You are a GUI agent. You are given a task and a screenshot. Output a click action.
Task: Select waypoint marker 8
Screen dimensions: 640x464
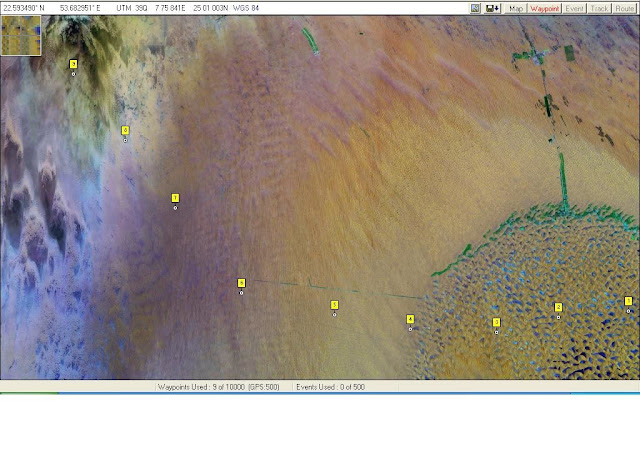tap(125, 130)
